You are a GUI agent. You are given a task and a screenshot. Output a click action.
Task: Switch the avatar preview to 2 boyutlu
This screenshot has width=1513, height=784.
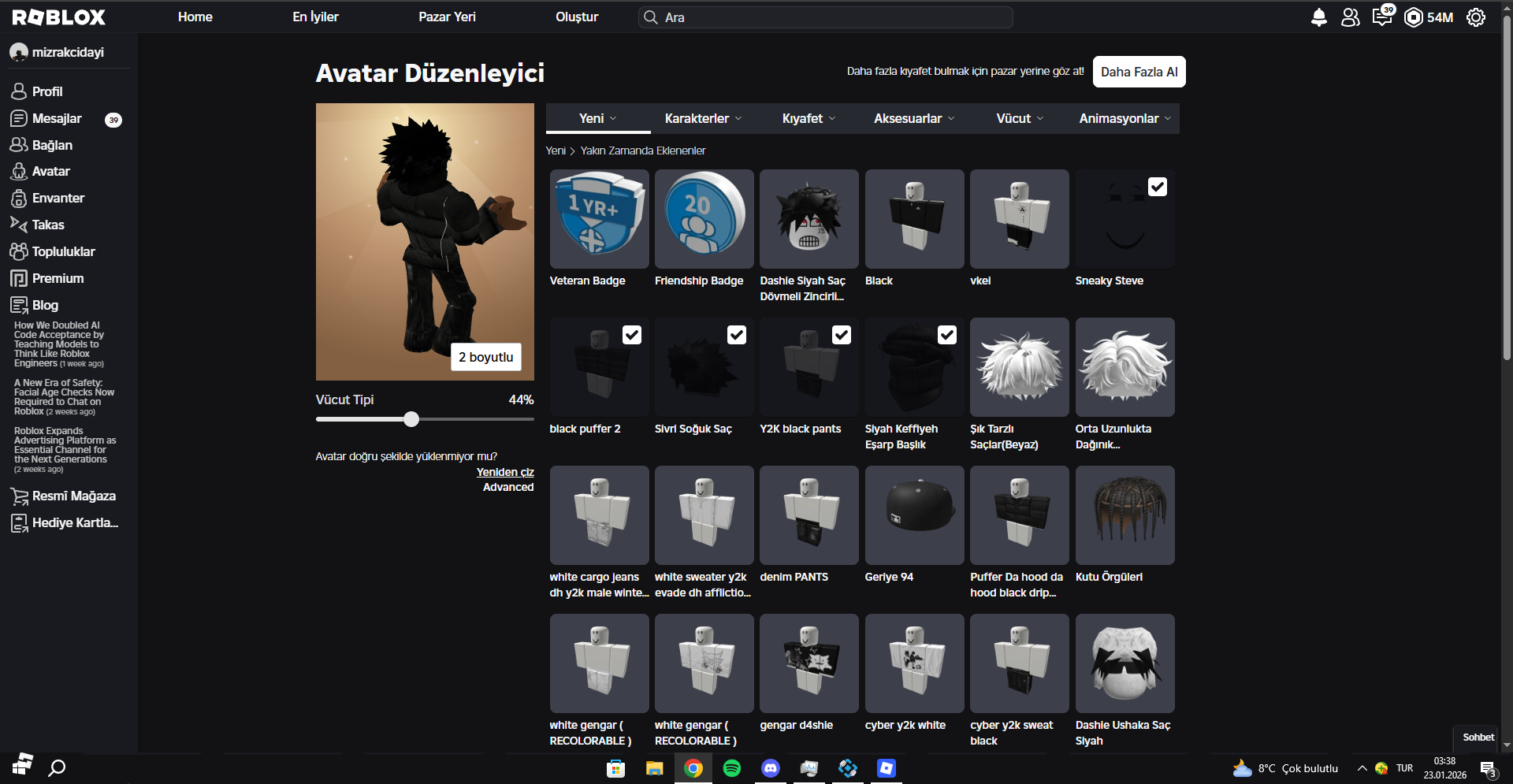click(x=485, y=357)
